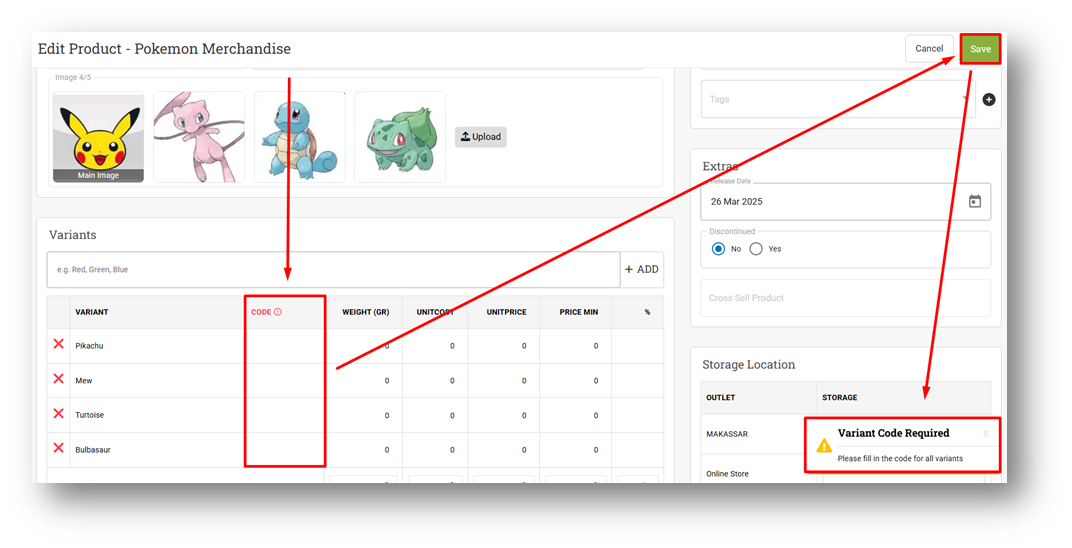
Task: Select the Mew image thumbnail
Action: [199, 137]
